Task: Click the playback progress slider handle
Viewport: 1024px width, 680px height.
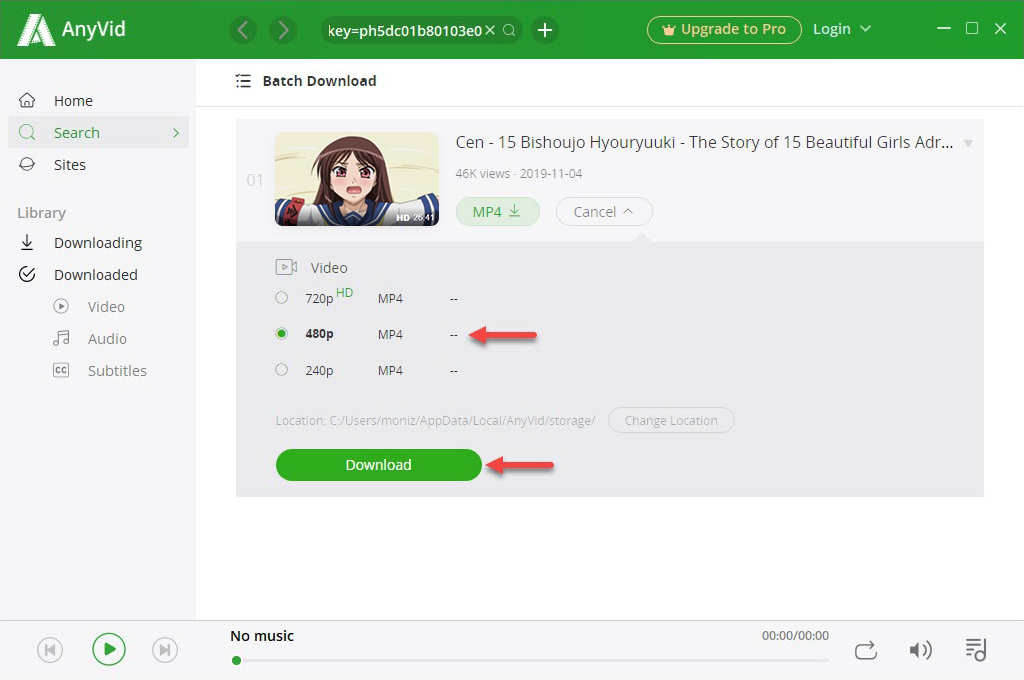Action: [x=236, y=660]
